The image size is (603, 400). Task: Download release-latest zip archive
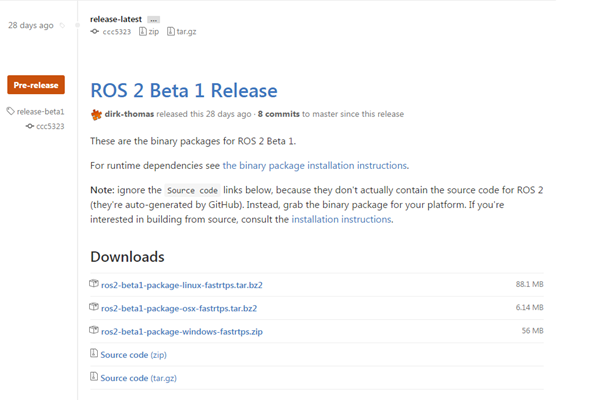[153, 32]
